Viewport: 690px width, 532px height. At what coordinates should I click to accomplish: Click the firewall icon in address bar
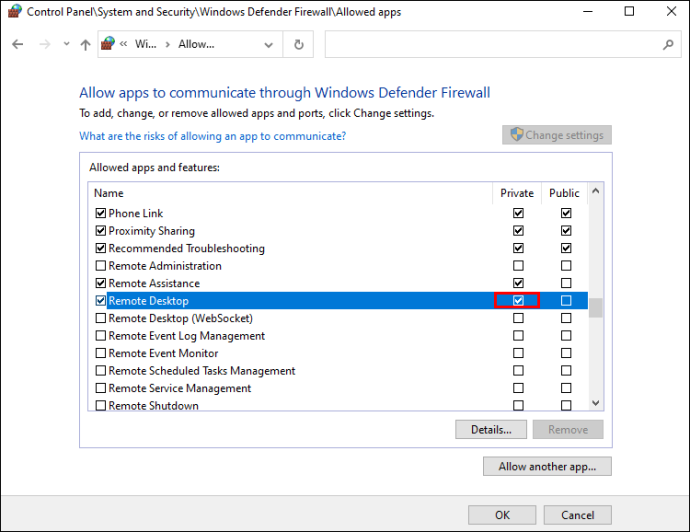point(108,44)
